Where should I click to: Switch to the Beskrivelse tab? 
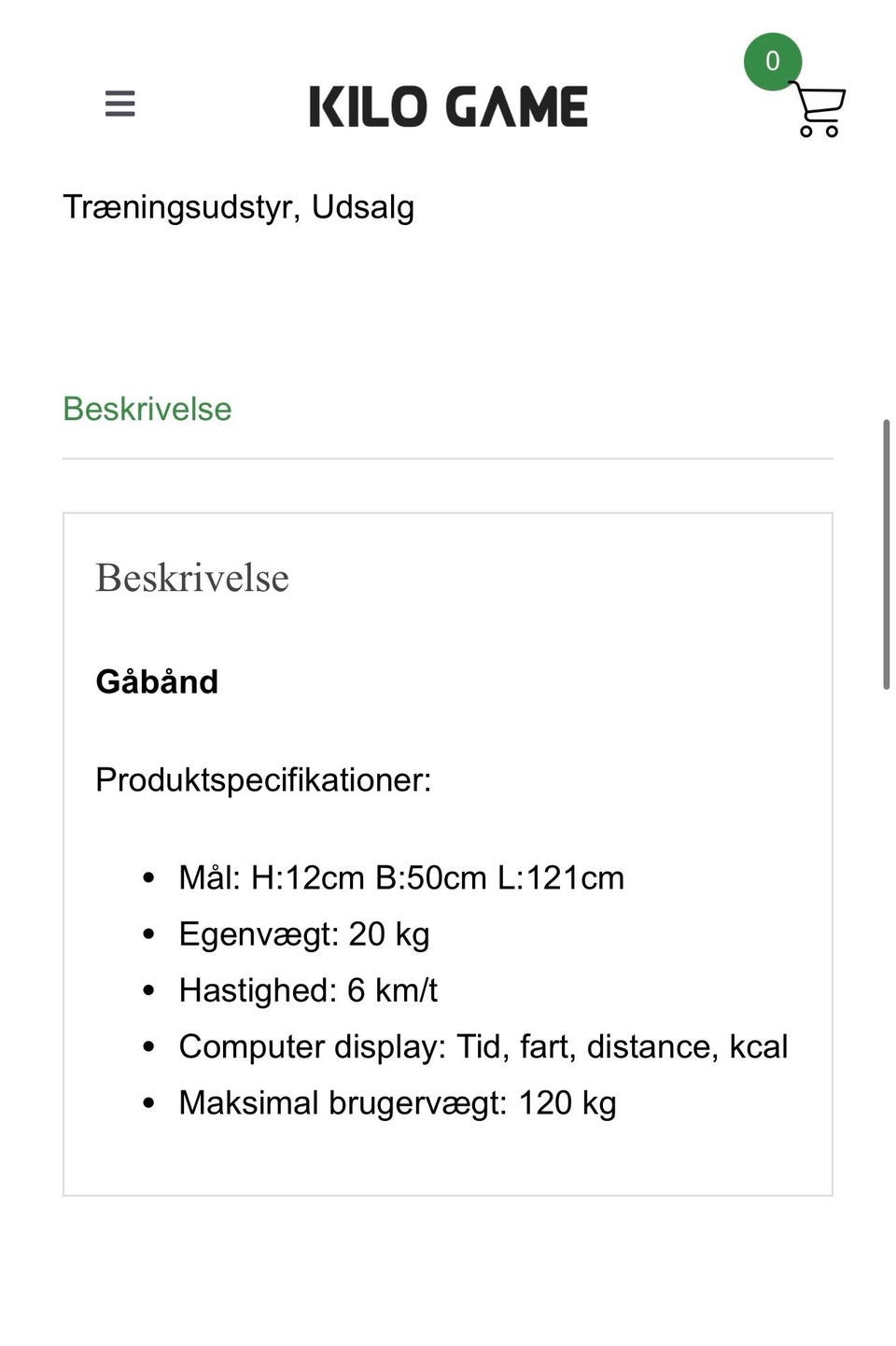click(x=147, y=409)
